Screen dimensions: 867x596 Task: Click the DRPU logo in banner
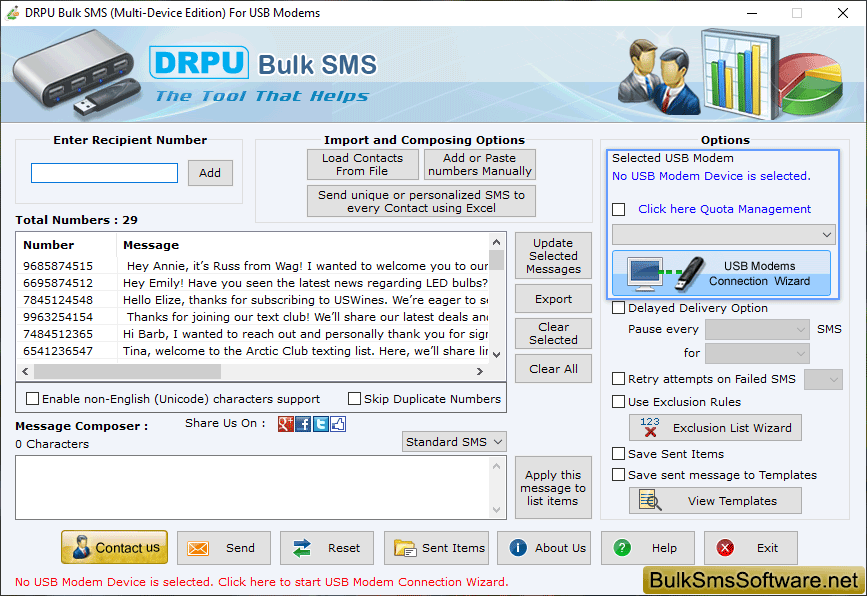(x=199, y=62)
